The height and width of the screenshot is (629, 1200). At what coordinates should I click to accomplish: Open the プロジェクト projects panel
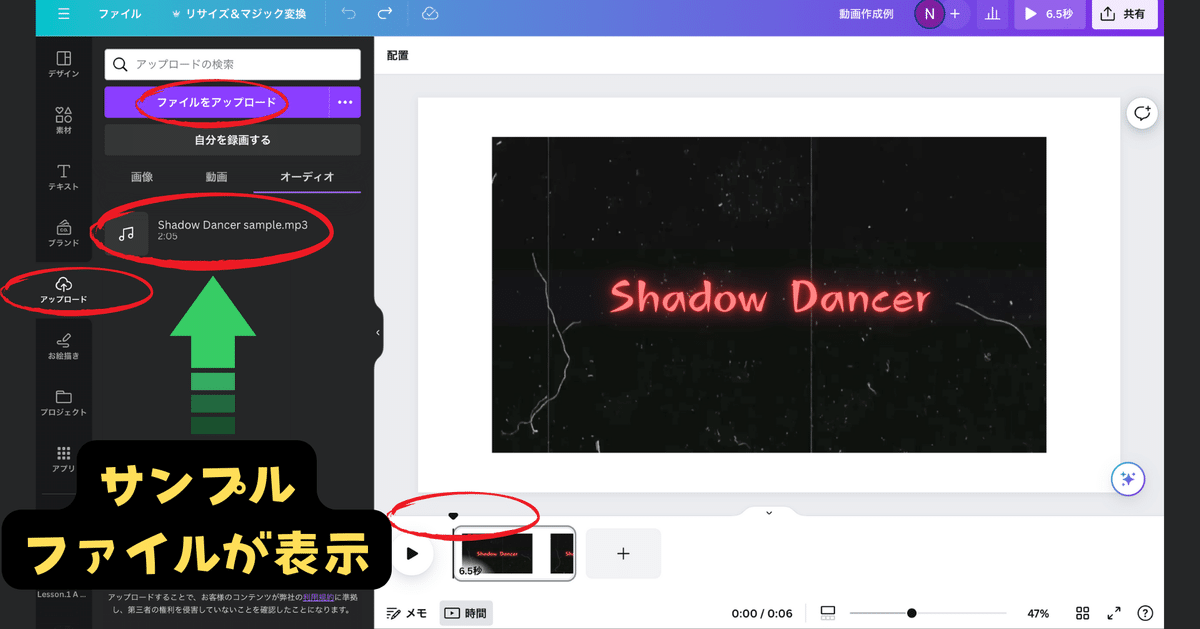click(64, 403)
